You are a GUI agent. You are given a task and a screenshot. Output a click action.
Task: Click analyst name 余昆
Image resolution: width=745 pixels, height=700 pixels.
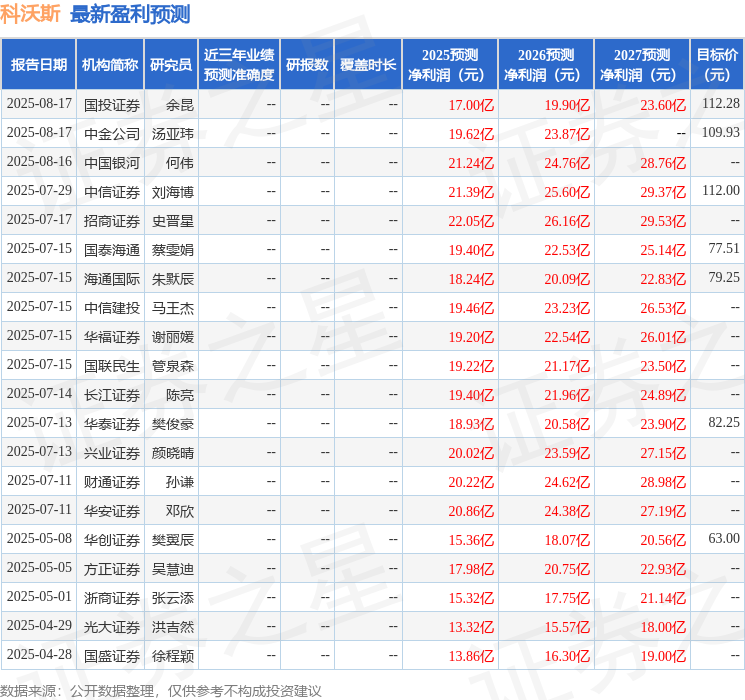pyautogui.click(x=180, y=105)
